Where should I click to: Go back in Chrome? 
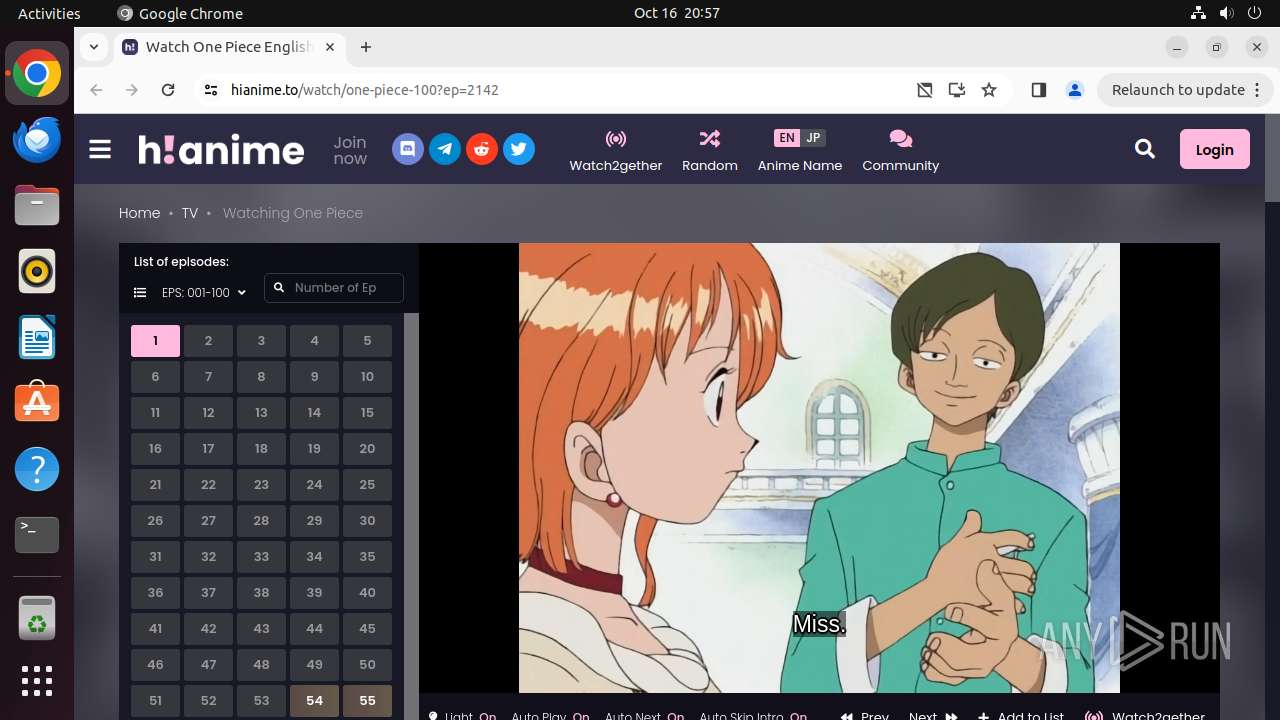(96, 90)
